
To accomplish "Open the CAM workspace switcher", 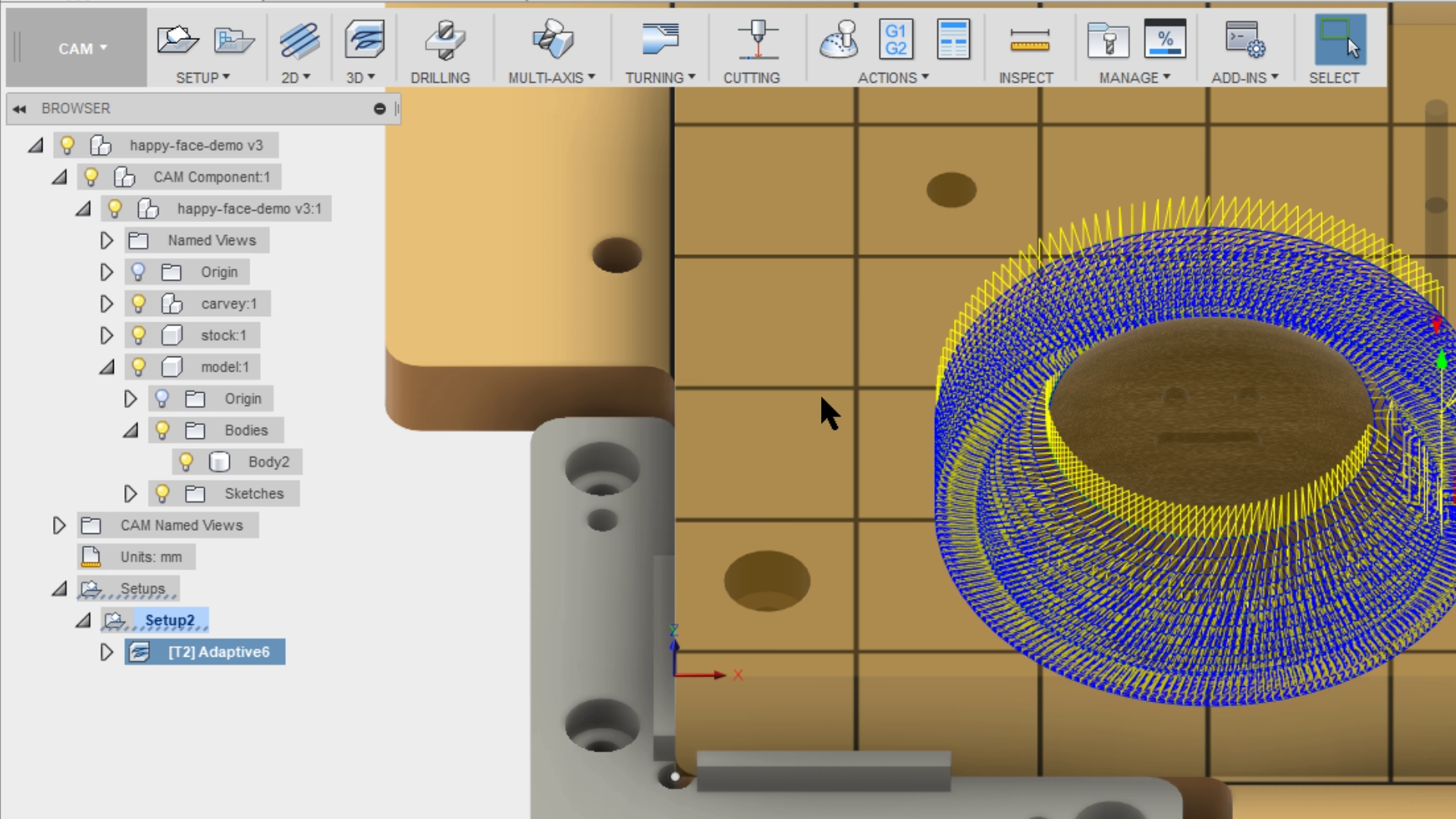I will (83, 48).
